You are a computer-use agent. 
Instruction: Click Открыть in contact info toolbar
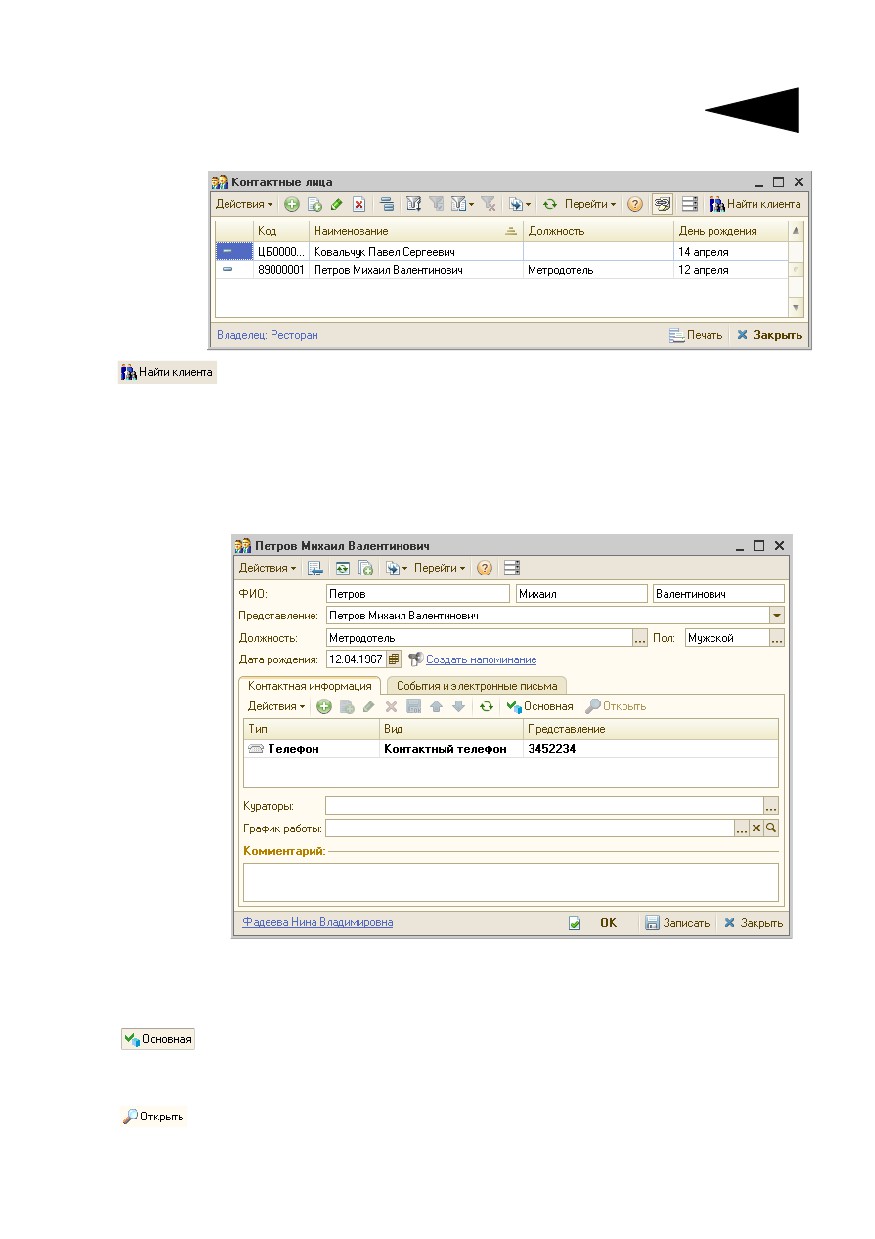616,706
